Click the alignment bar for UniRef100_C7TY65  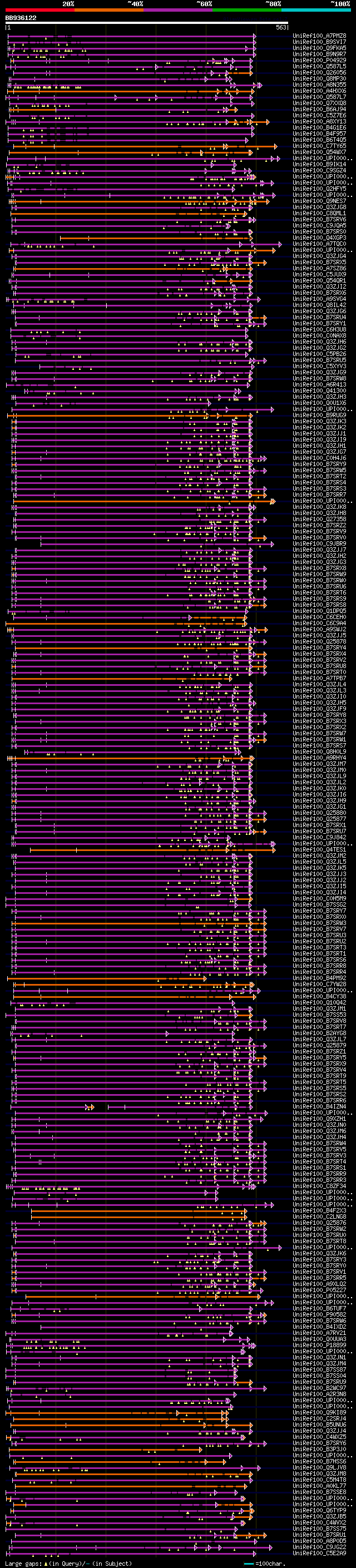pyautogui.click(x=144, y=146)
